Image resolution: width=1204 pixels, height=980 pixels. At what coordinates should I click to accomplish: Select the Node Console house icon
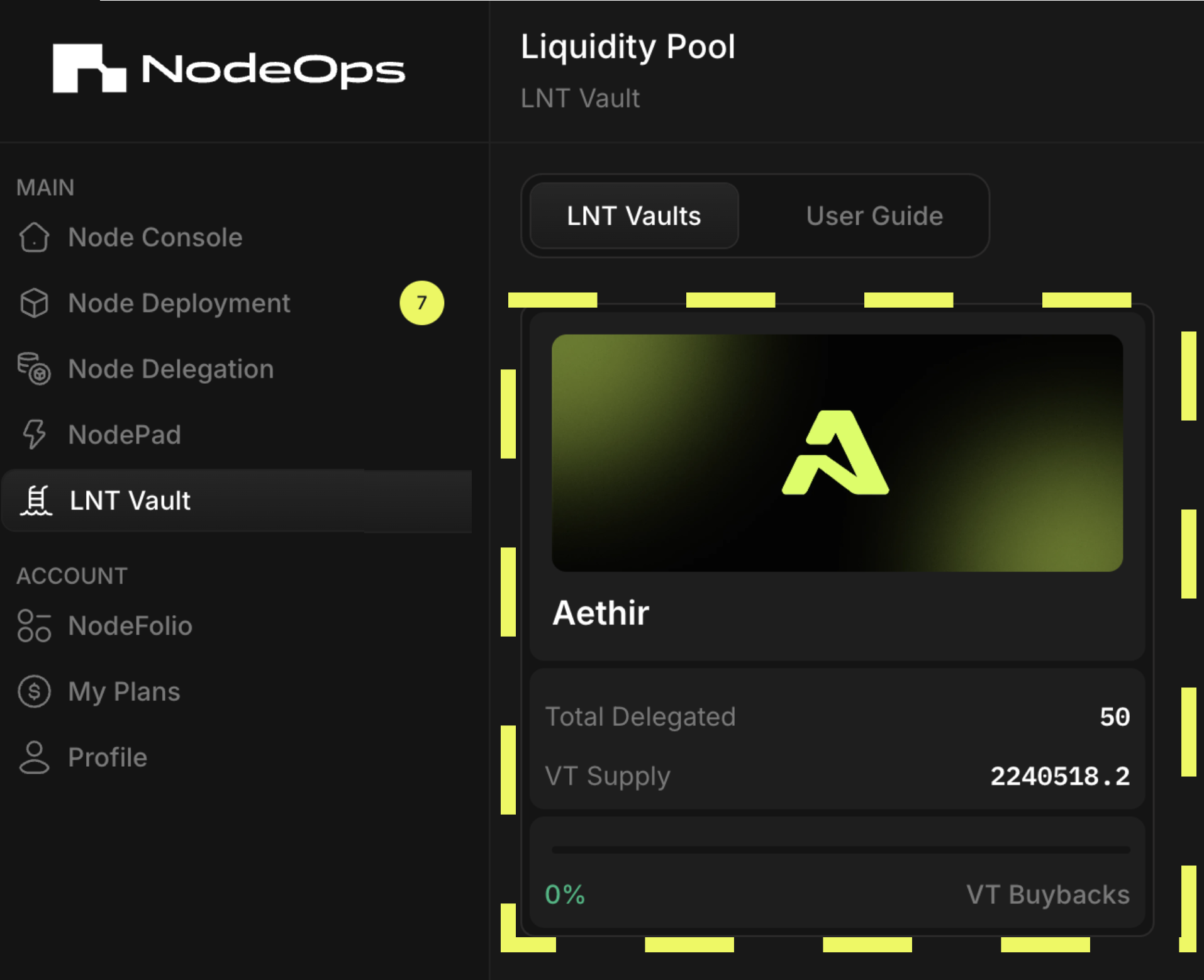(x=35, y=238)
